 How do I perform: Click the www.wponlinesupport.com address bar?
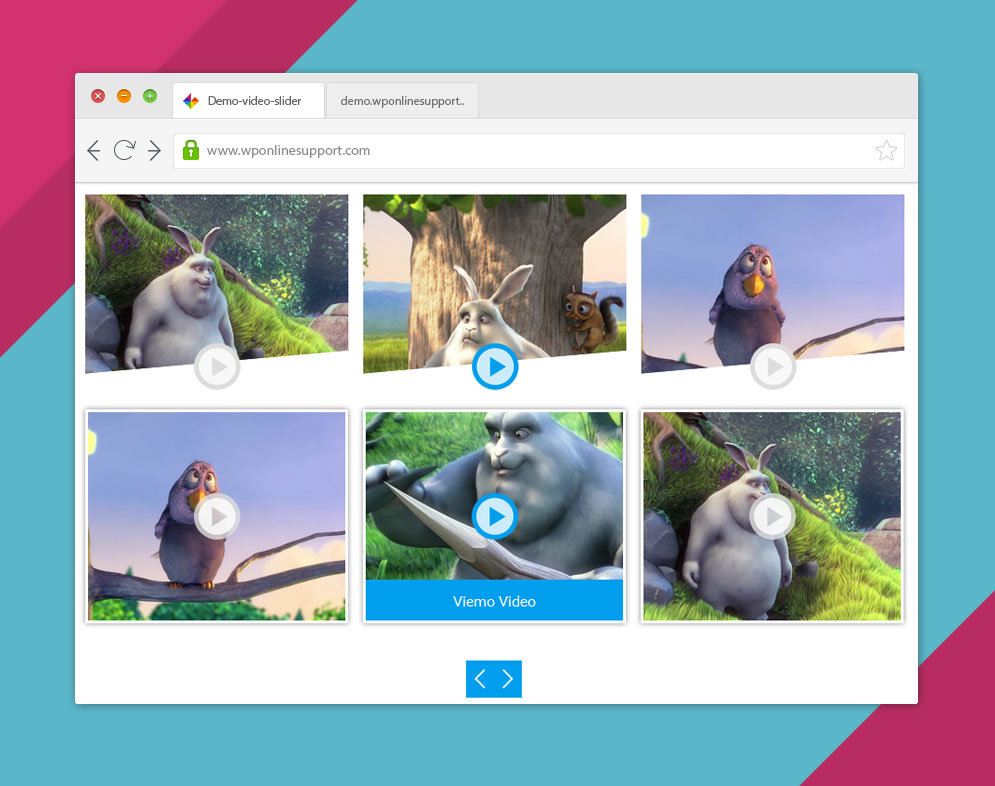[x=538, y=150]
